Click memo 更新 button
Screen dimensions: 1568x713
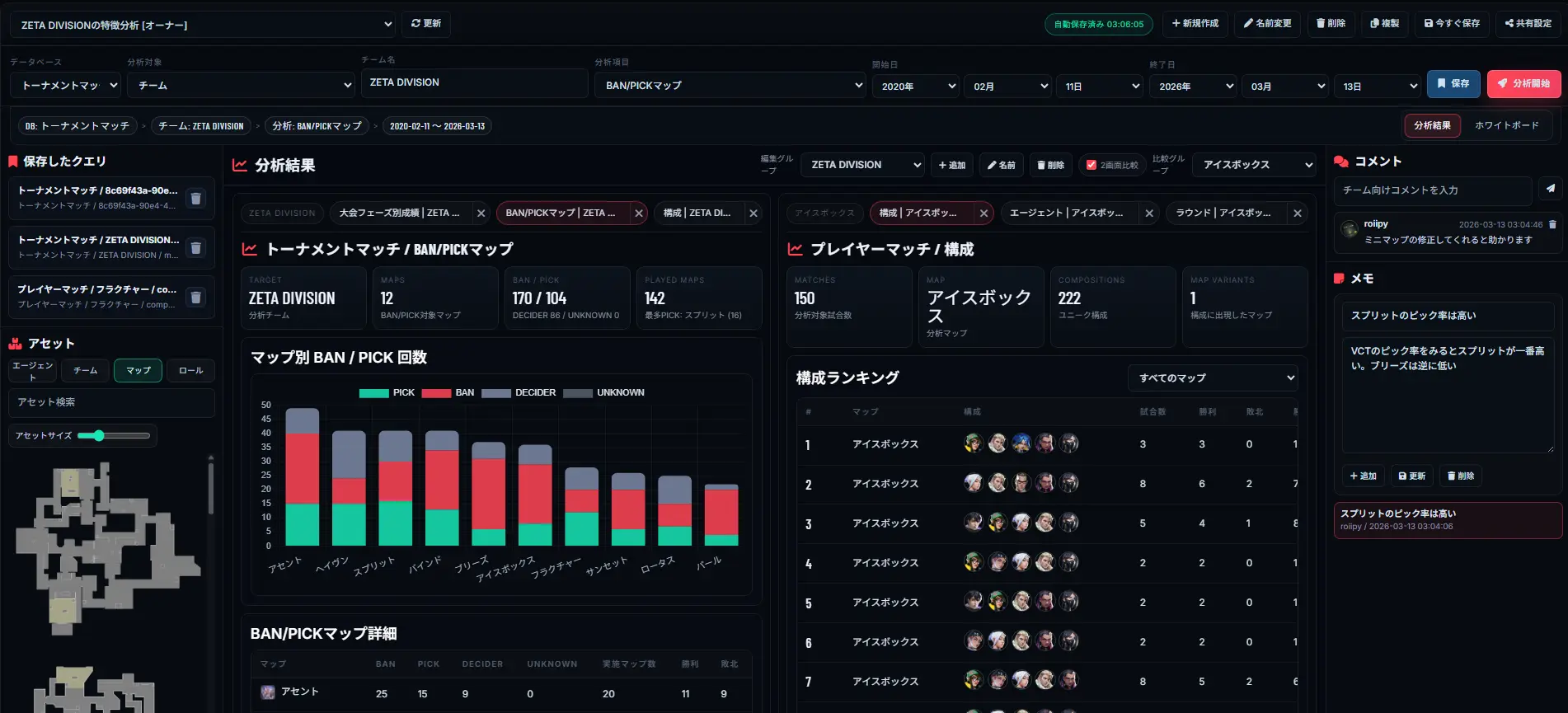click(x=1412, y=476)
